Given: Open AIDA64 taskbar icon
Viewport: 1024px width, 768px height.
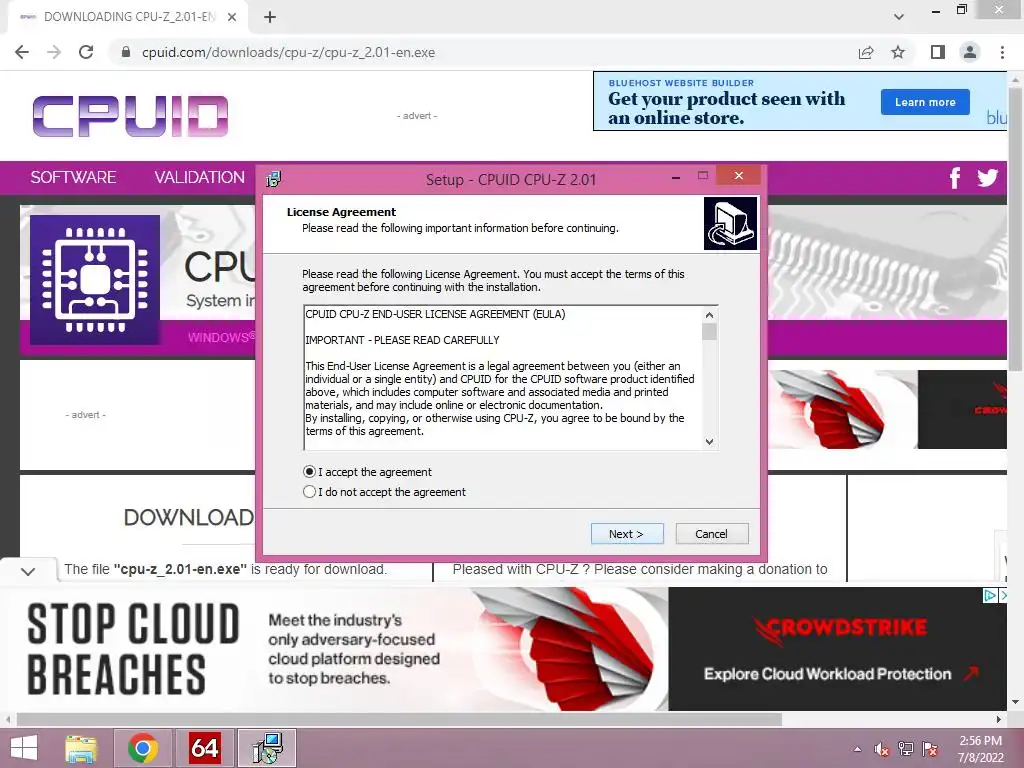Looking at the screenshot, I should 204,748.
